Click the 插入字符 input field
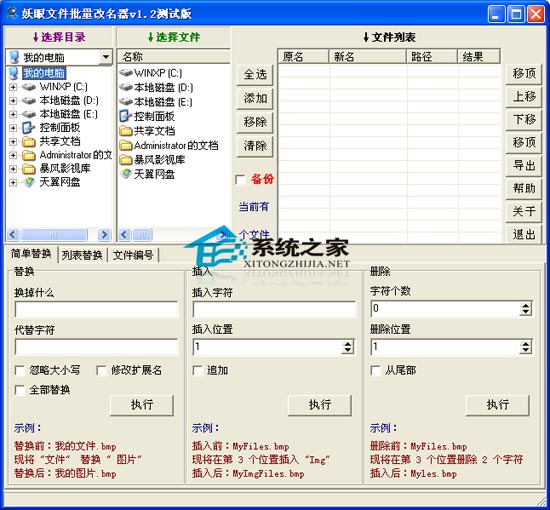This screenshot has height=510, width=550. (274, 310)
